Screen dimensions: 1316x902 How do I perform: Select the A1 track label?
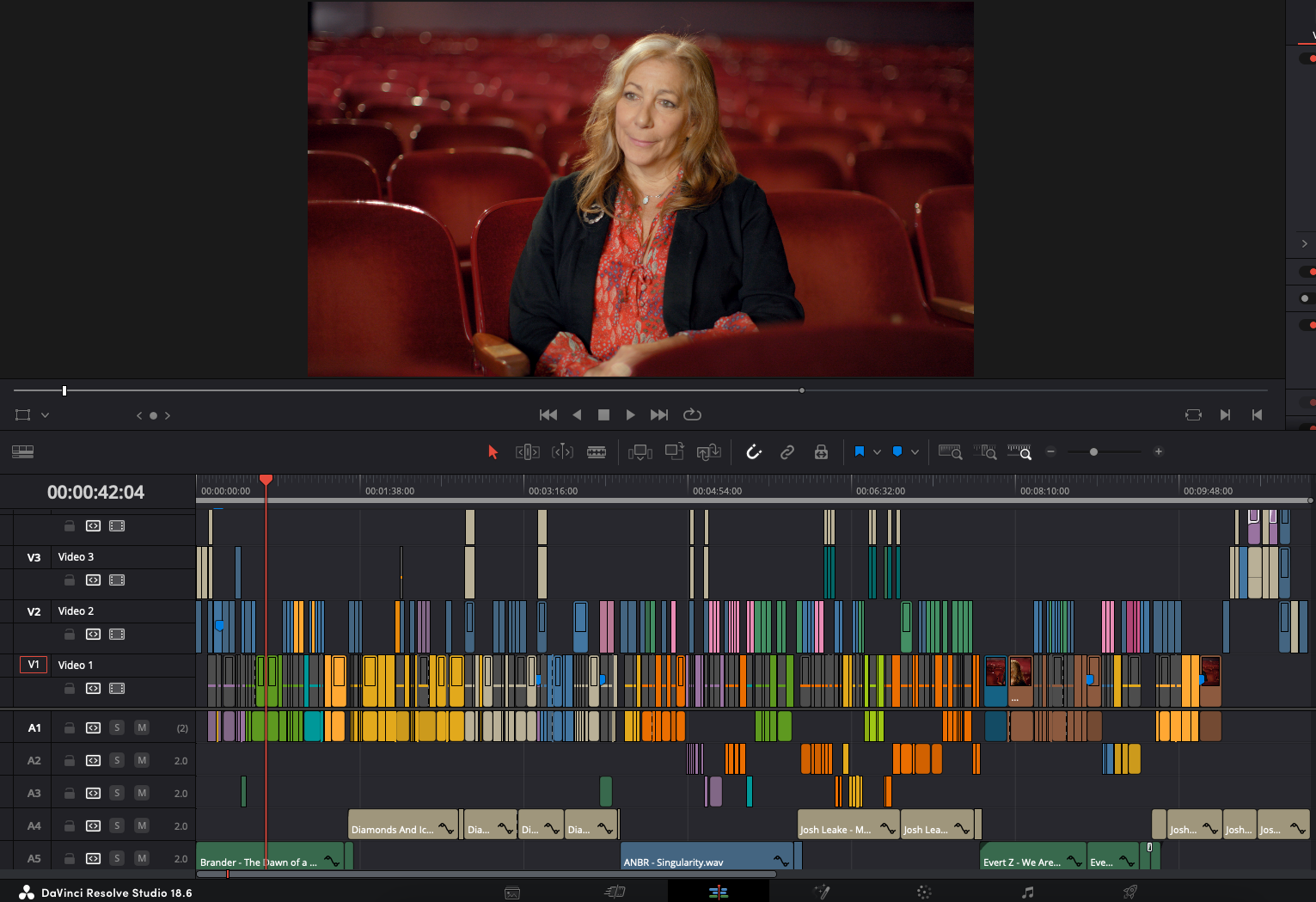pyautogui.click(x=34, y=728)
